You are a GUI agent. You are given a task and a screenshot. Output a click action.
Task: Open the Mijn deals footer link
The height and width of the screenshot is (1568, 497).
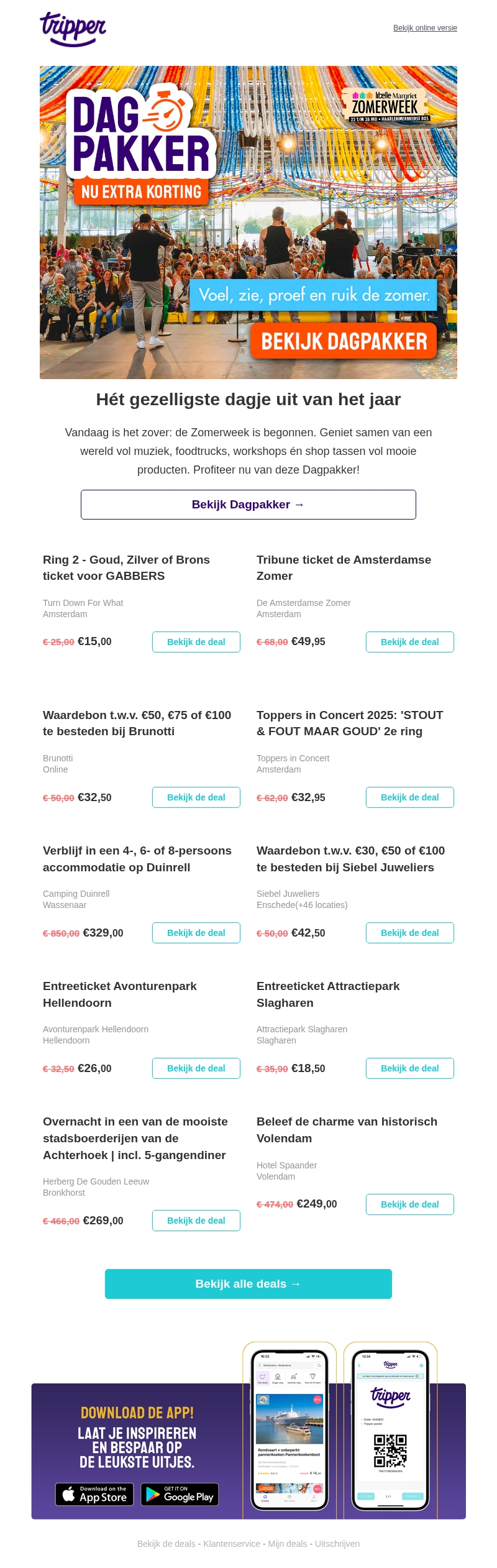pos(288,1544)
